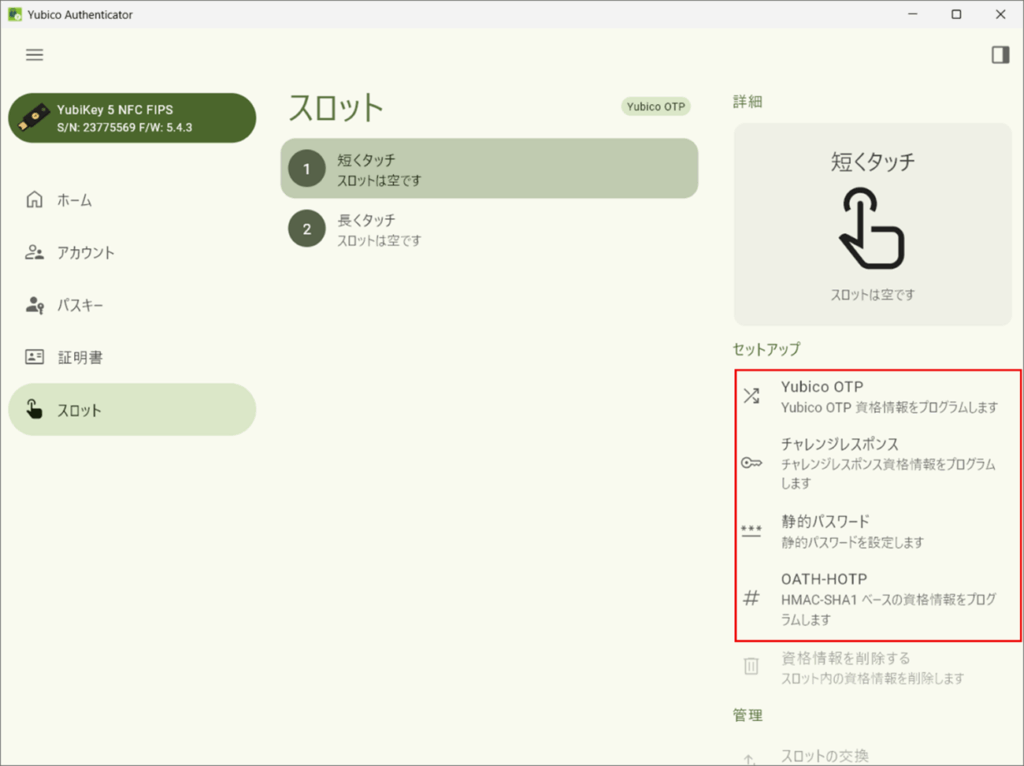The width and height of the screenshot is (1024, 766).
Task: Click the スロット page title
Action: coord(336,108)
